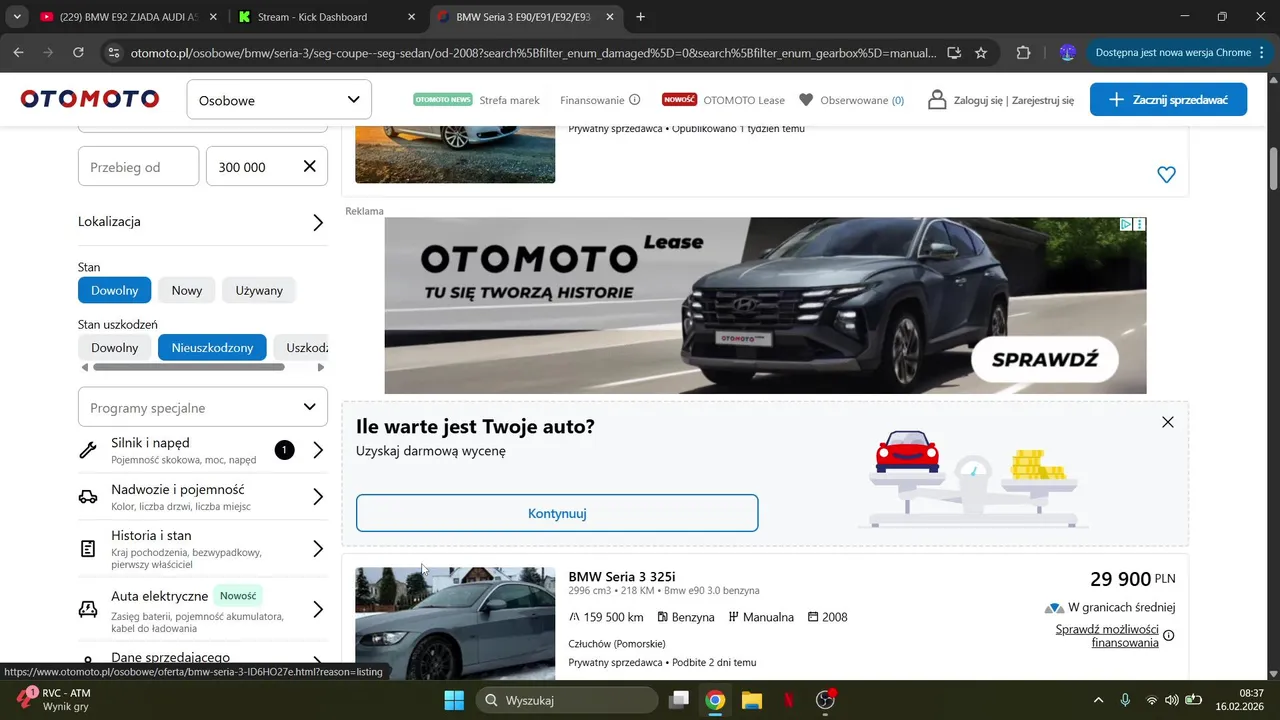Select 'Dowolny' under Stan

pos(115,290)
